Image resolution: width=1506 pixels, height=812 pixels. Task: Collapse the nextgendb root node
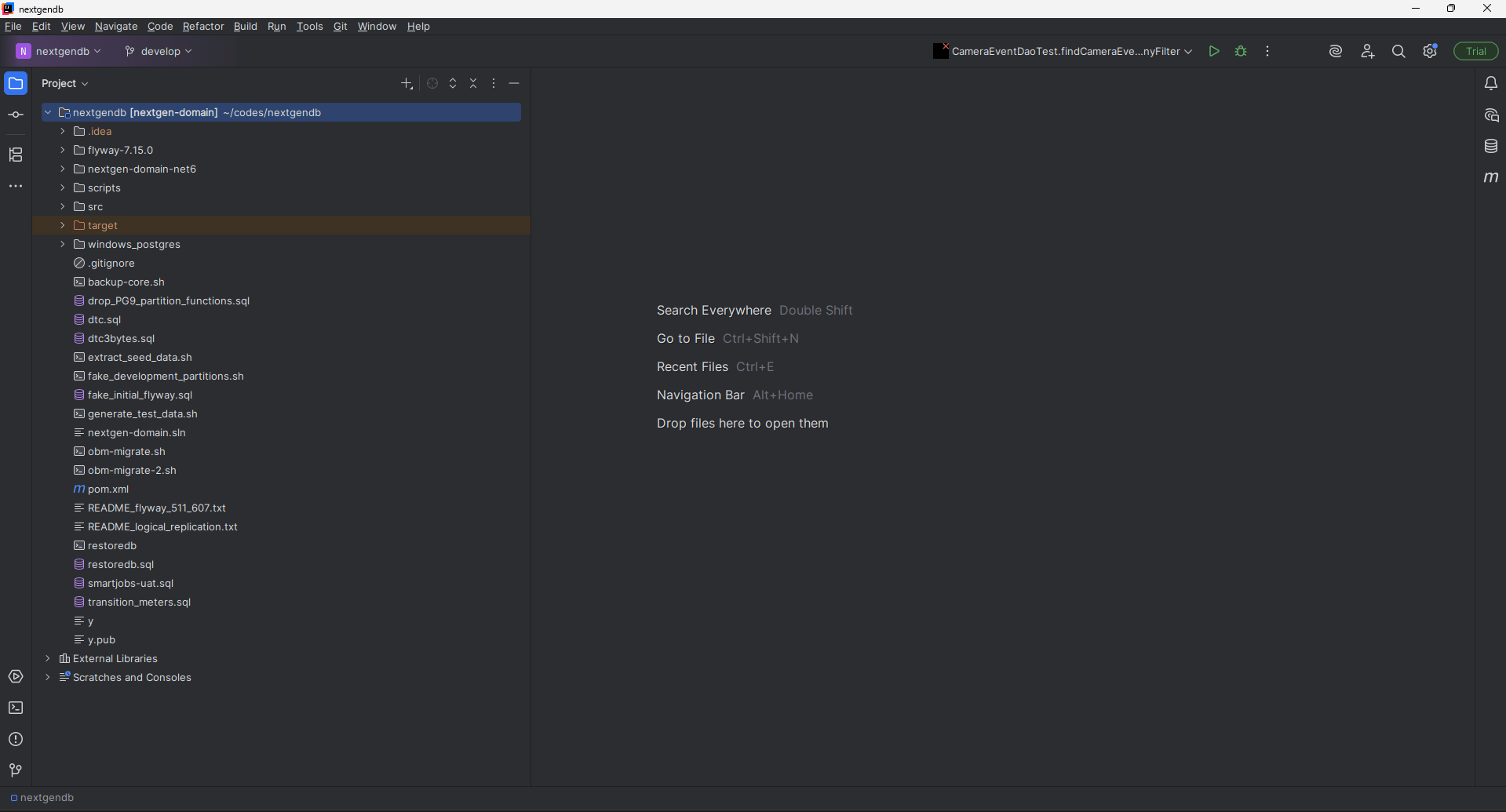(48, 112)
